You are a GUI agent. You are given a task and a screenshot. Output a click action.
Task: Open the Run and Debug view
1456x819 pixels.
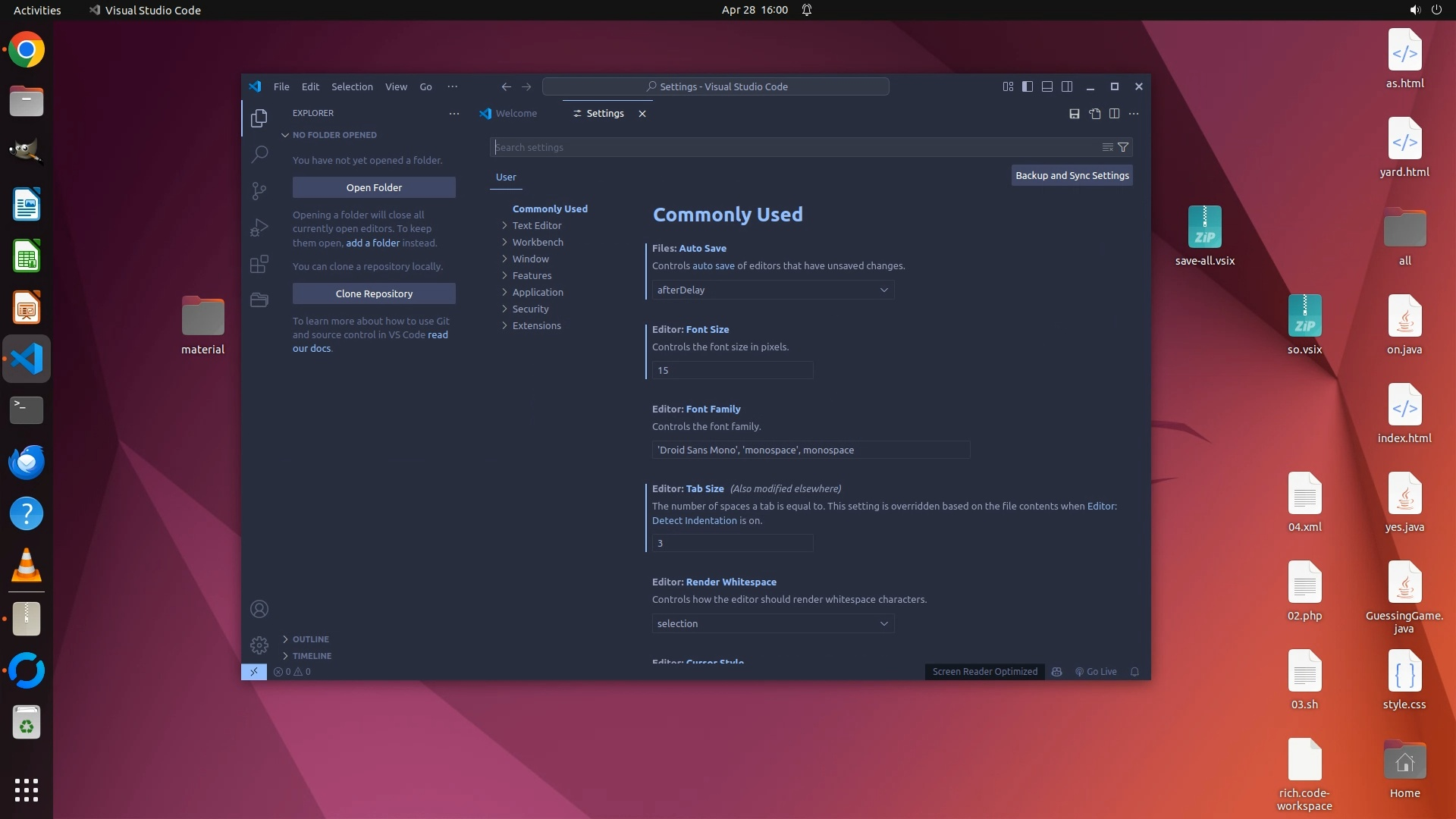[259, 227]
